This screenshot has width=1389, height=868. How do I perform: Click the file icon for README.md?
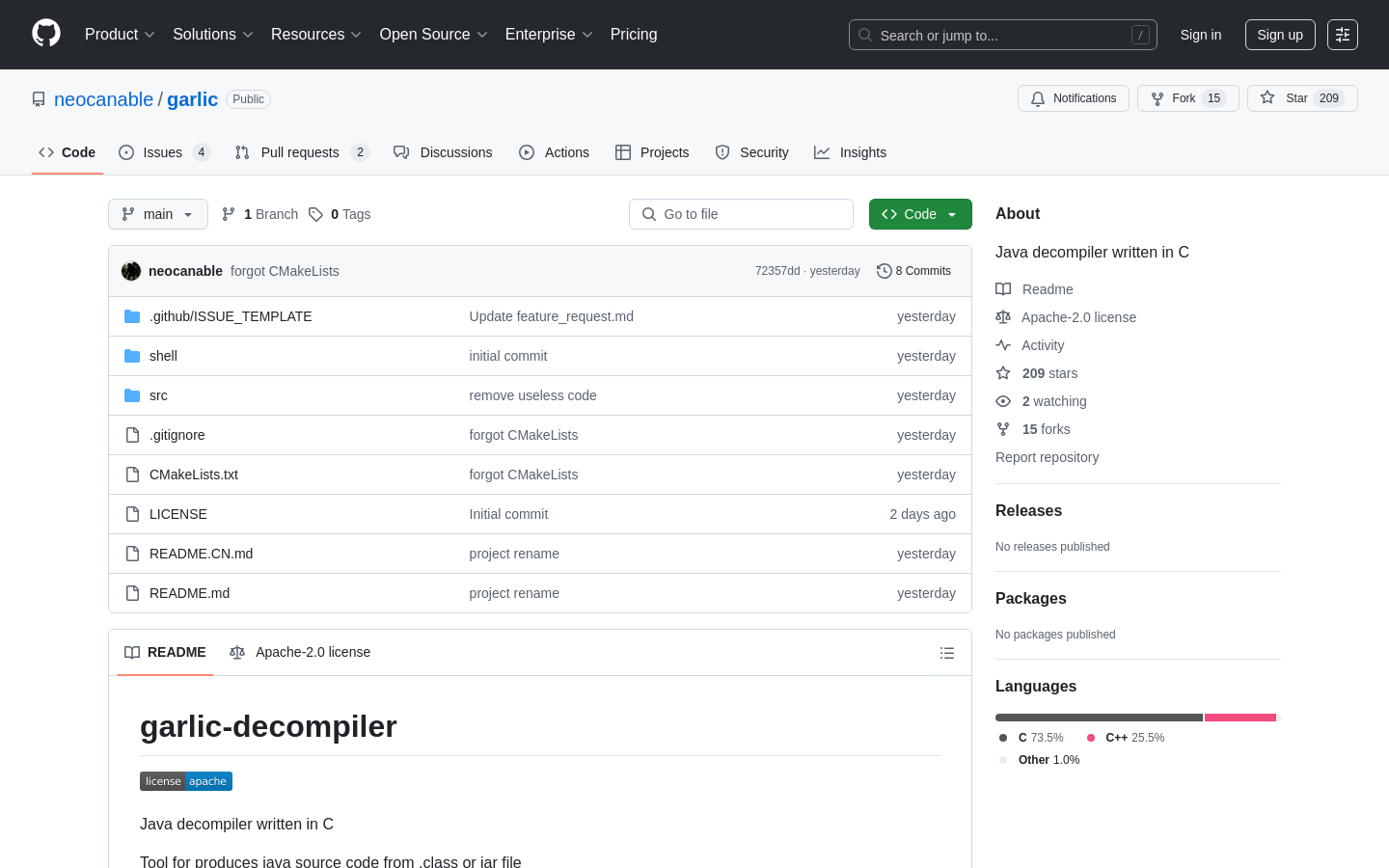tap(132, 593)
